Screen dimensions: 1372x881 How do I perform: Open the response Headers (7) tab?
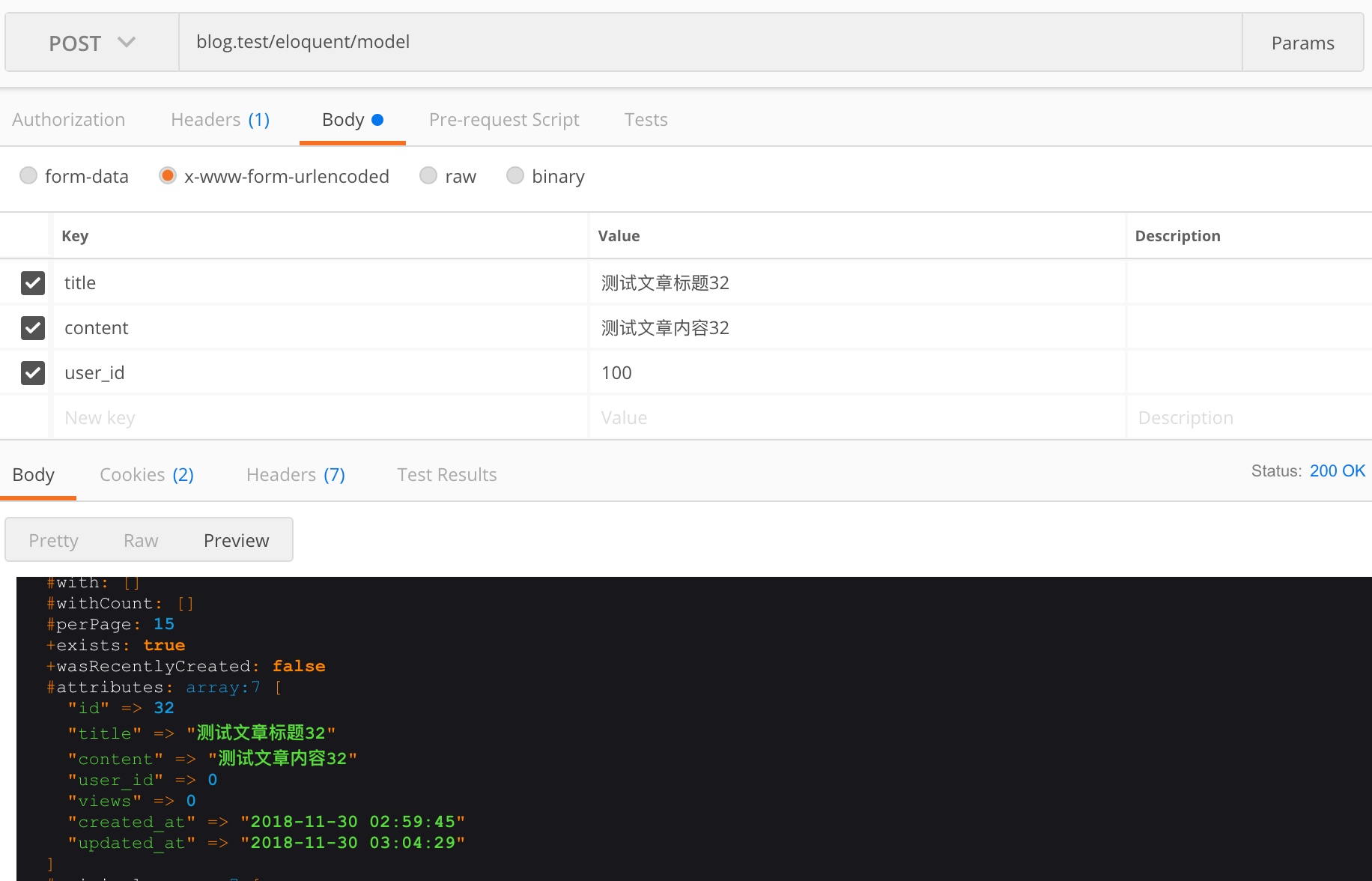pos(296,475)
